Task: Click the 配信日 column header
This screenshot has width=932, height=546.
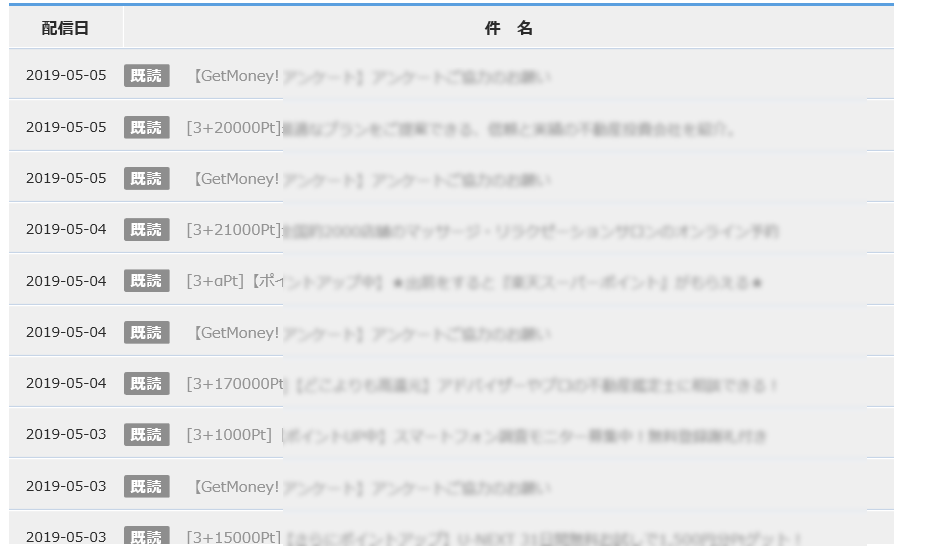Action: pyautogui.click(x=65, y=28)
